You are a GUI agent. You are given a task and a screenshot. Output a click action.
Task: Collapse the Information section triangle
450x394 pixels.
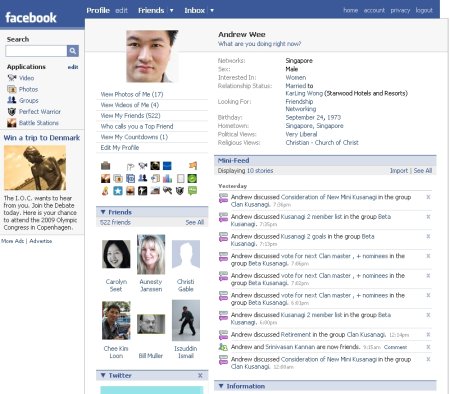(x=221, y=386)
